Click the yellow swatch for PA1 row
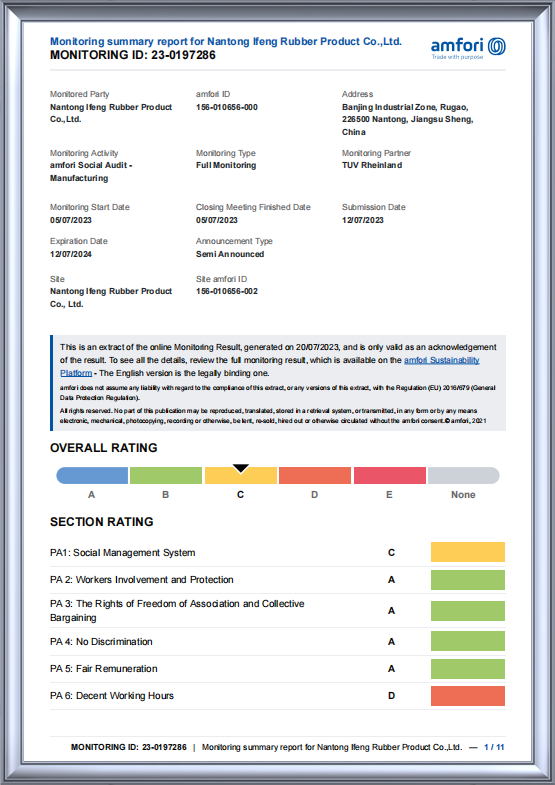Image resolution: width=555 pixels, height=785 pixels. coord(468,552)
